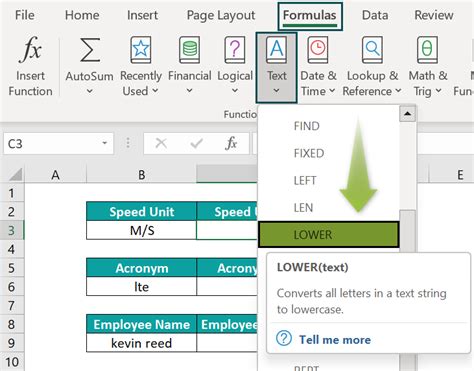Screen dimensions: 474x371
Task: Open the Financial functions icon
Action: (x=190, y=50)
